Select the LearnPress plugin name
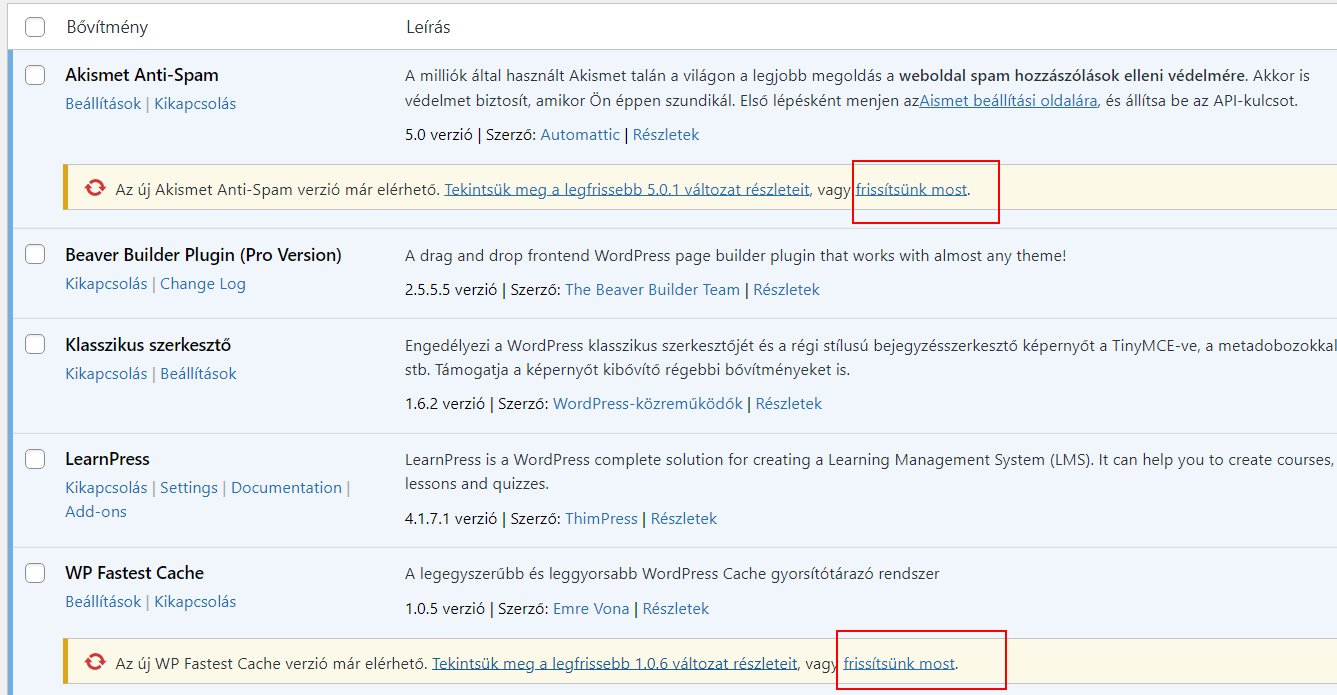Screen dimensions: 1337x695 pos(107,459)
